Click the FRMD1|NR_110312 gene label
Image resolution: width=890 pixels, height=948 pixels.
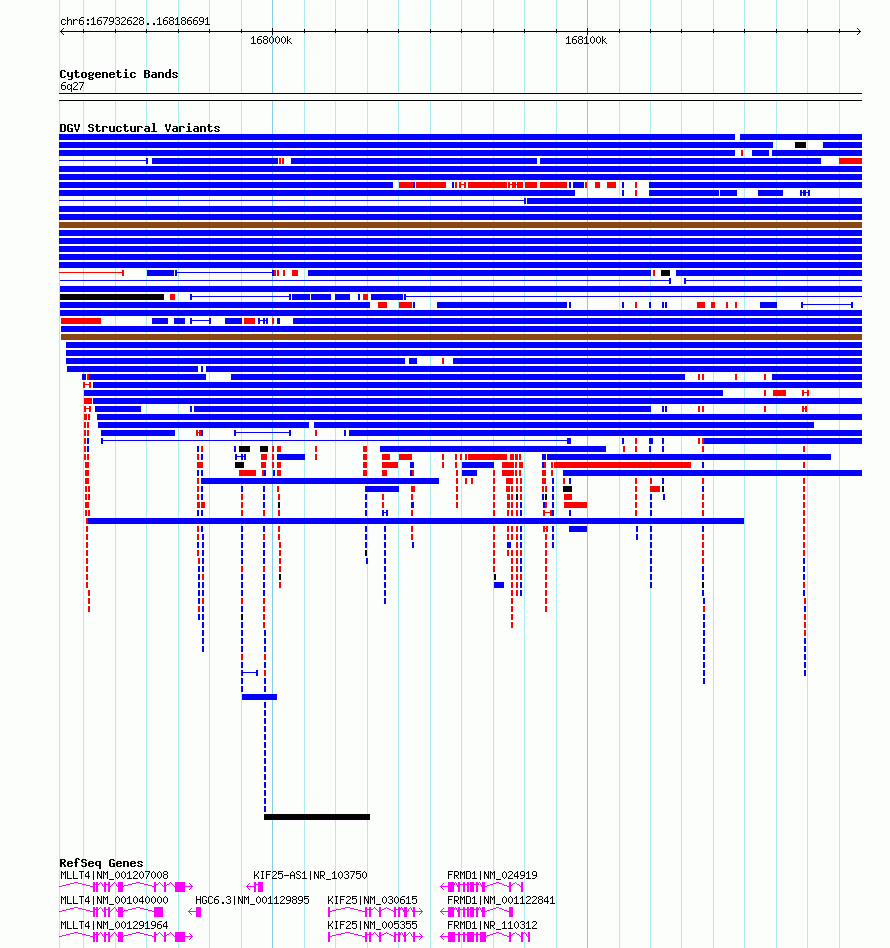[x=492, y=925]
